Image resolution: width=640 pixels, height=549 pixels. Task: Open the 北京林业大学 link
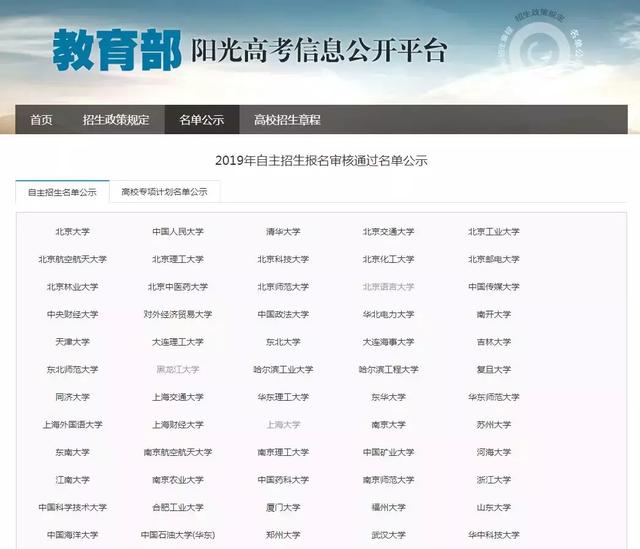point(73,287)
